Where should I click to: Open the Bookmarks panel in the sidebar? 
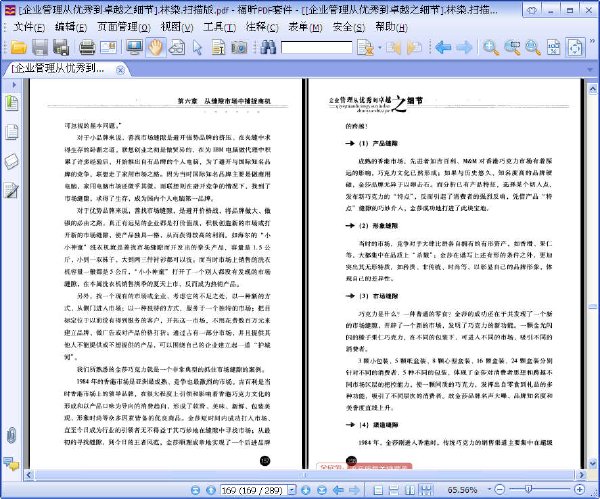click(x=11, y=103)
